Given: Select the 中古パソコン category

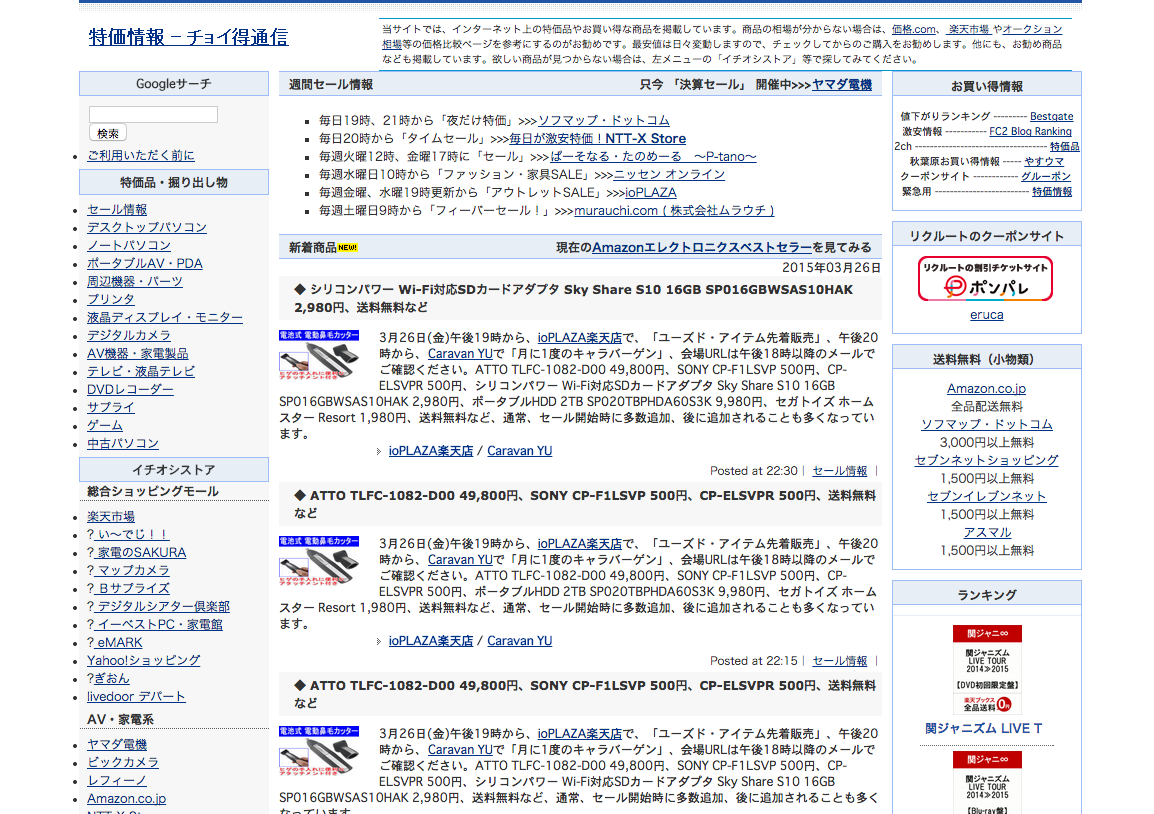Looking at the screenshot, I should pos(123,443).
